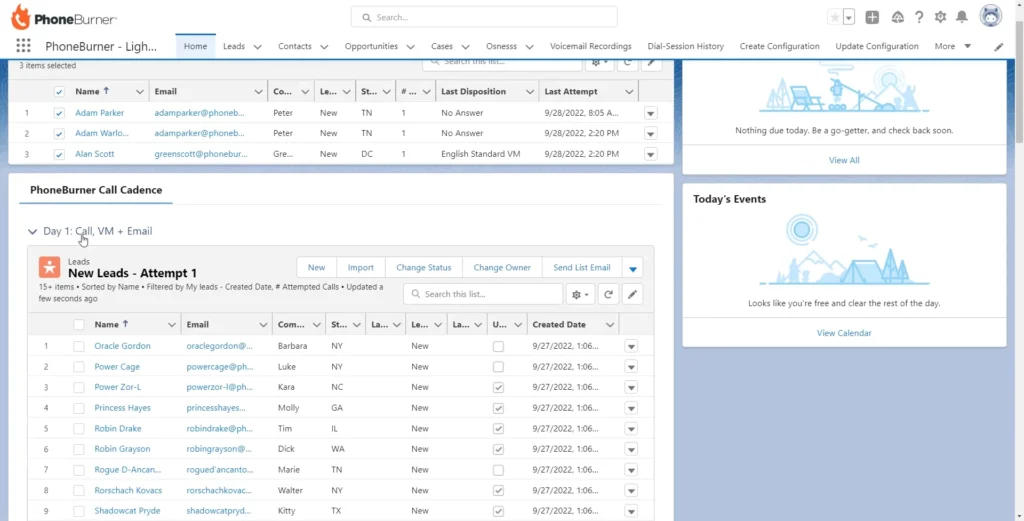
Task: Open row actions menu for Rogue D-Ancan
Action: (x=631, y=470)
